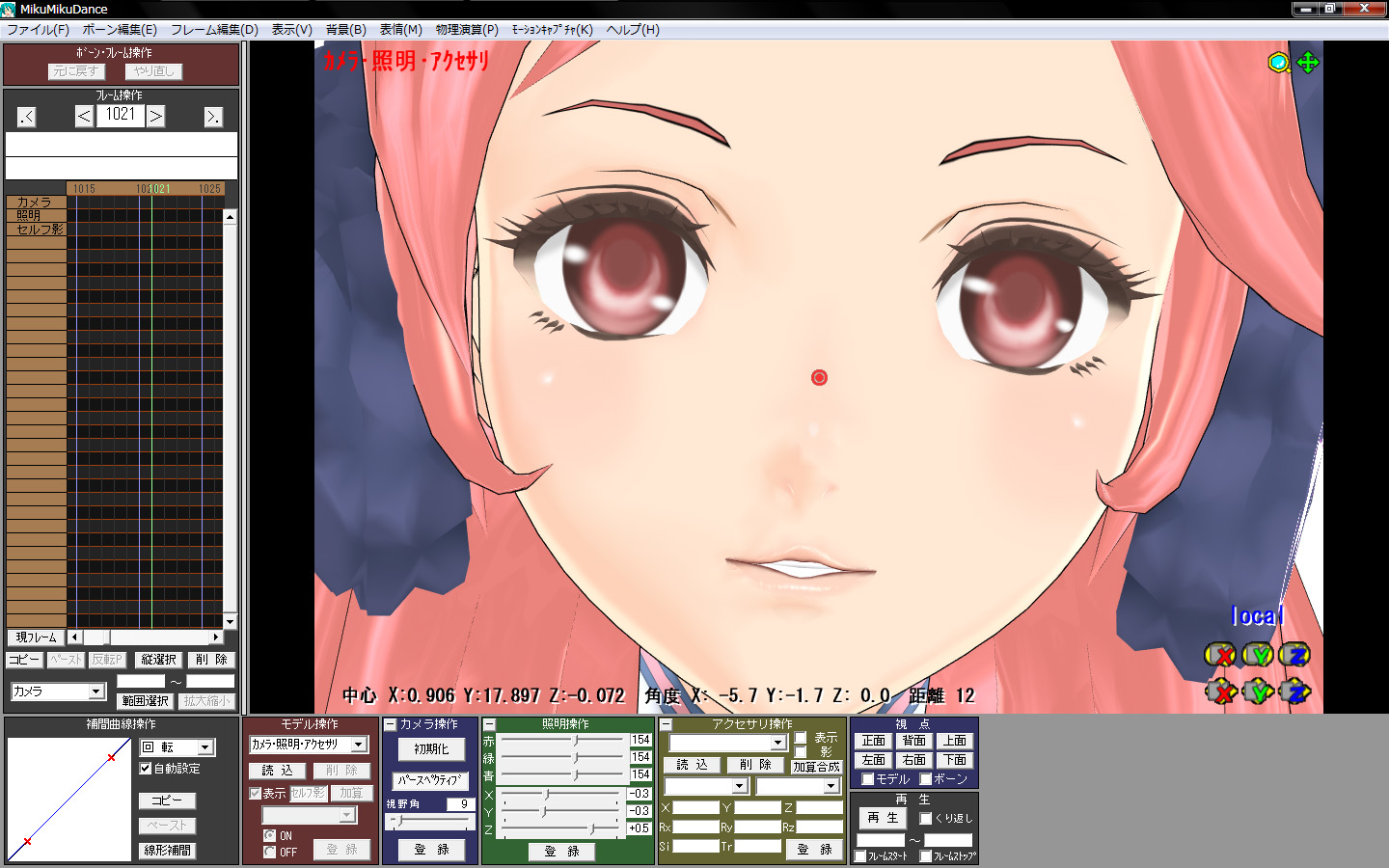Enable the モデル viewpoint follow checkbox
This screenshot has width=1389, height=868.
pos(868,779)
